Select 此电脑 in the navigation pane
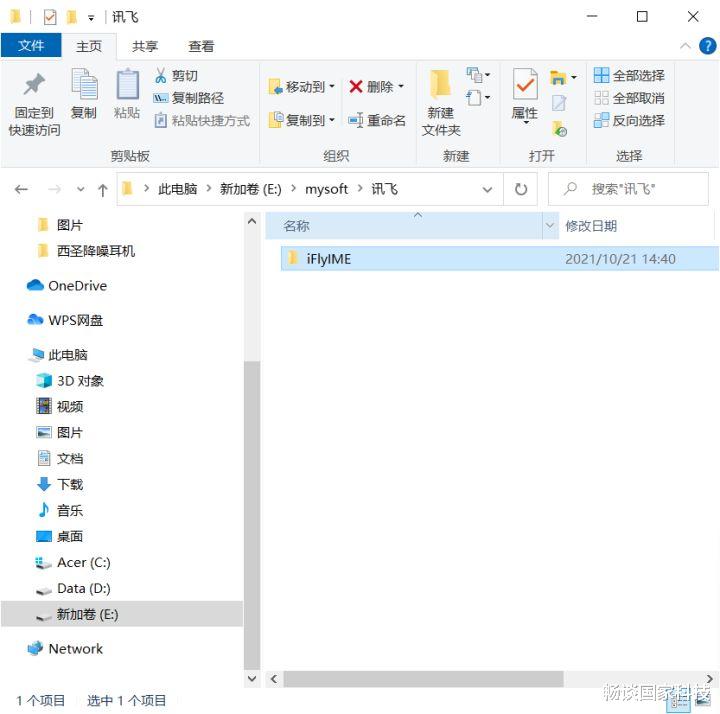This screenshot has width=720, height=714. pos(58,354)
